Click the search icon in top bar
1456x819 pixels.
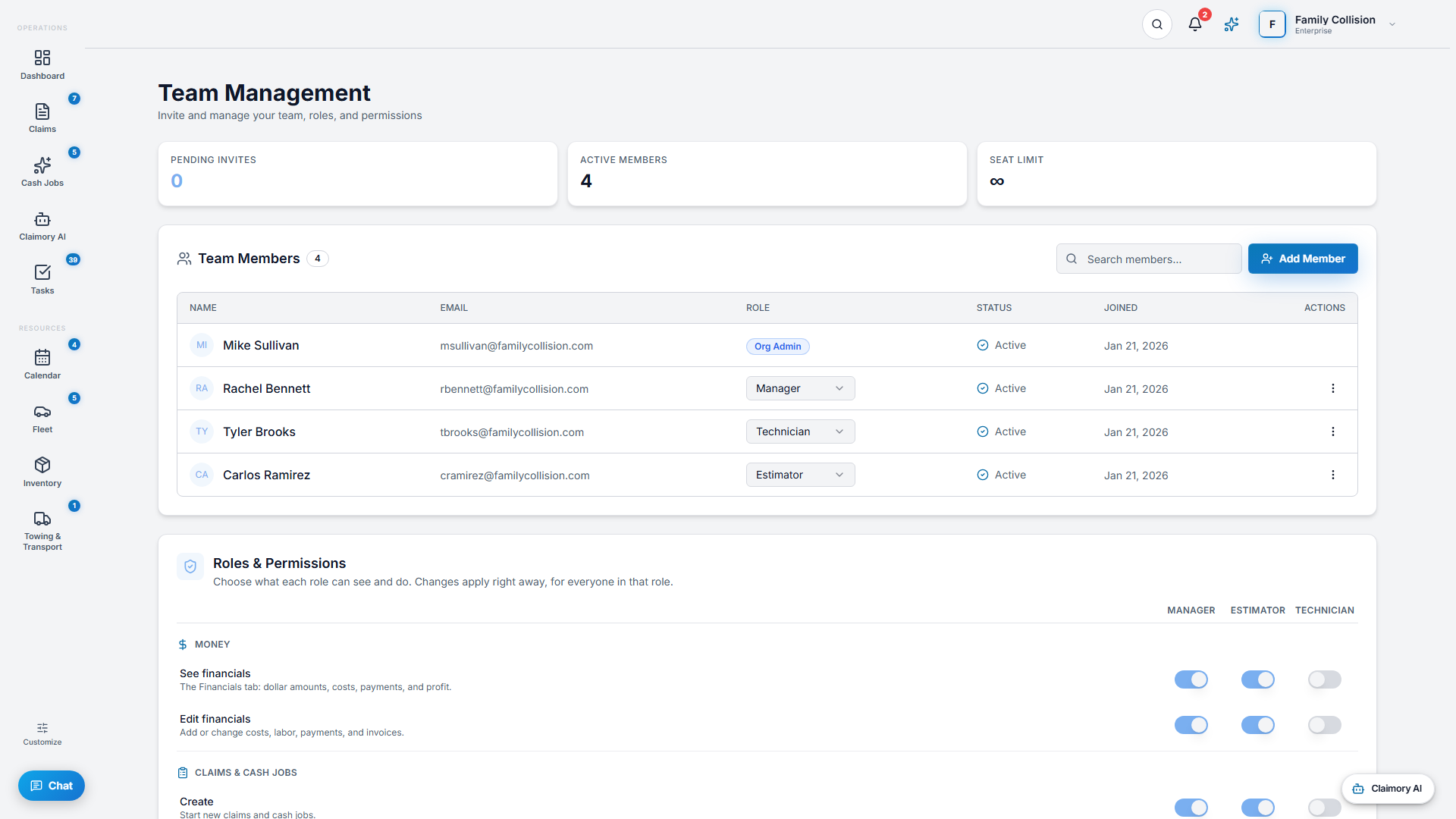(x=1157, y=24)
